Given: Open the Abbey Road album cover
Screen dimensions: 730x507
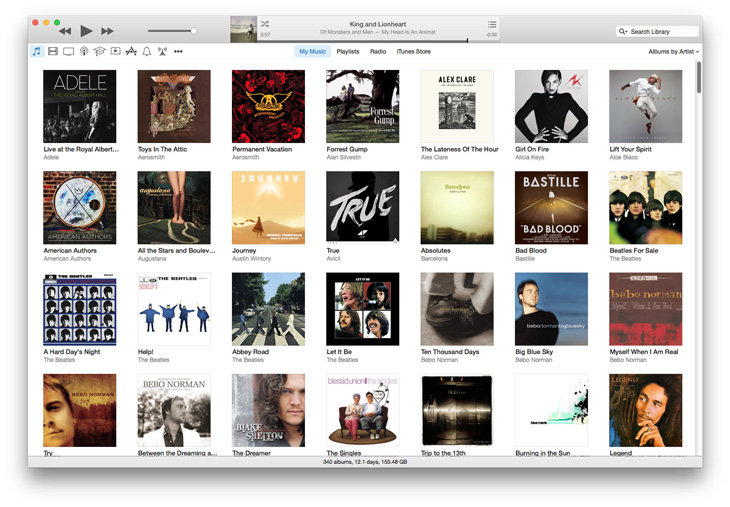Looking at the screenshot, I should coord(269,309).
